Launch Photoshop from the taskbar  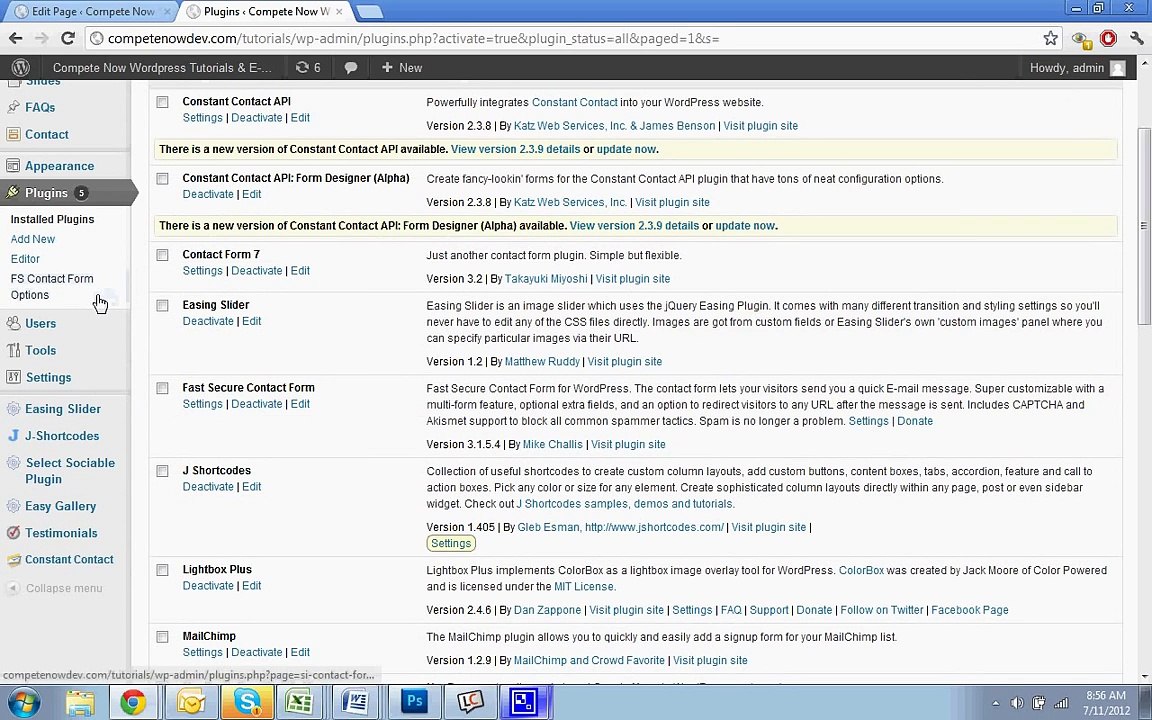[414, 702]
